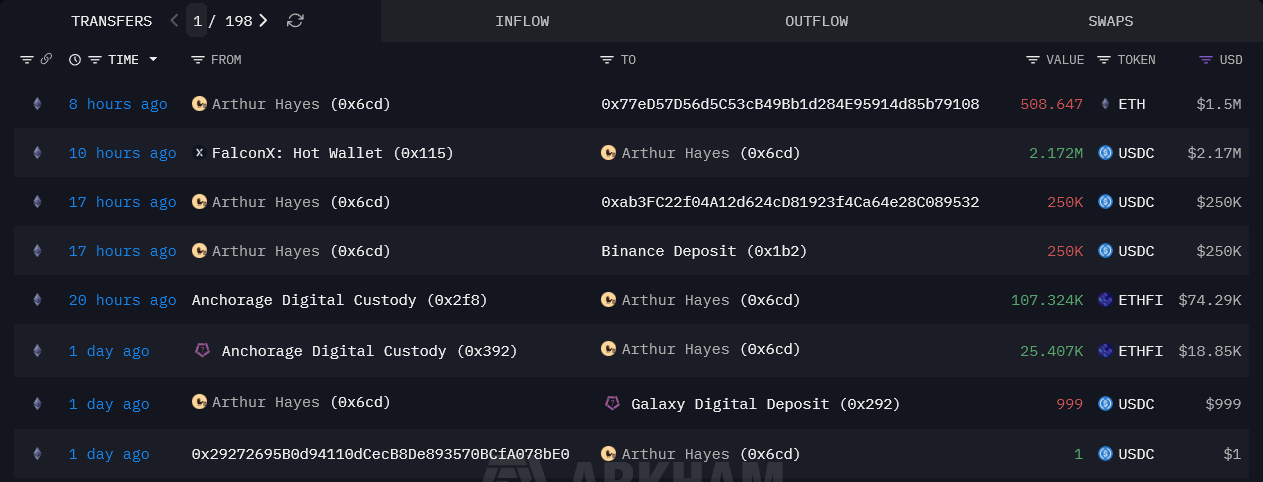The width and height of the screenshot is (1263, 482).
Task: Open the USD column filter
Action: (1206, 60)
